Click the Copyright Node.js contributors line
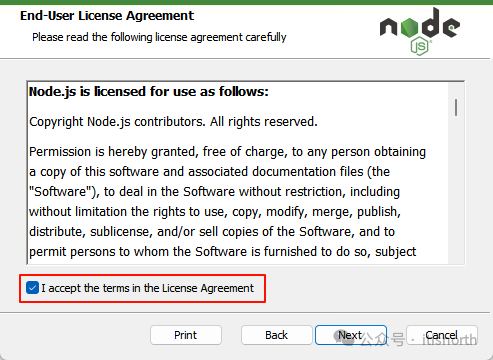The image size is (493, 360). point(173,122)
